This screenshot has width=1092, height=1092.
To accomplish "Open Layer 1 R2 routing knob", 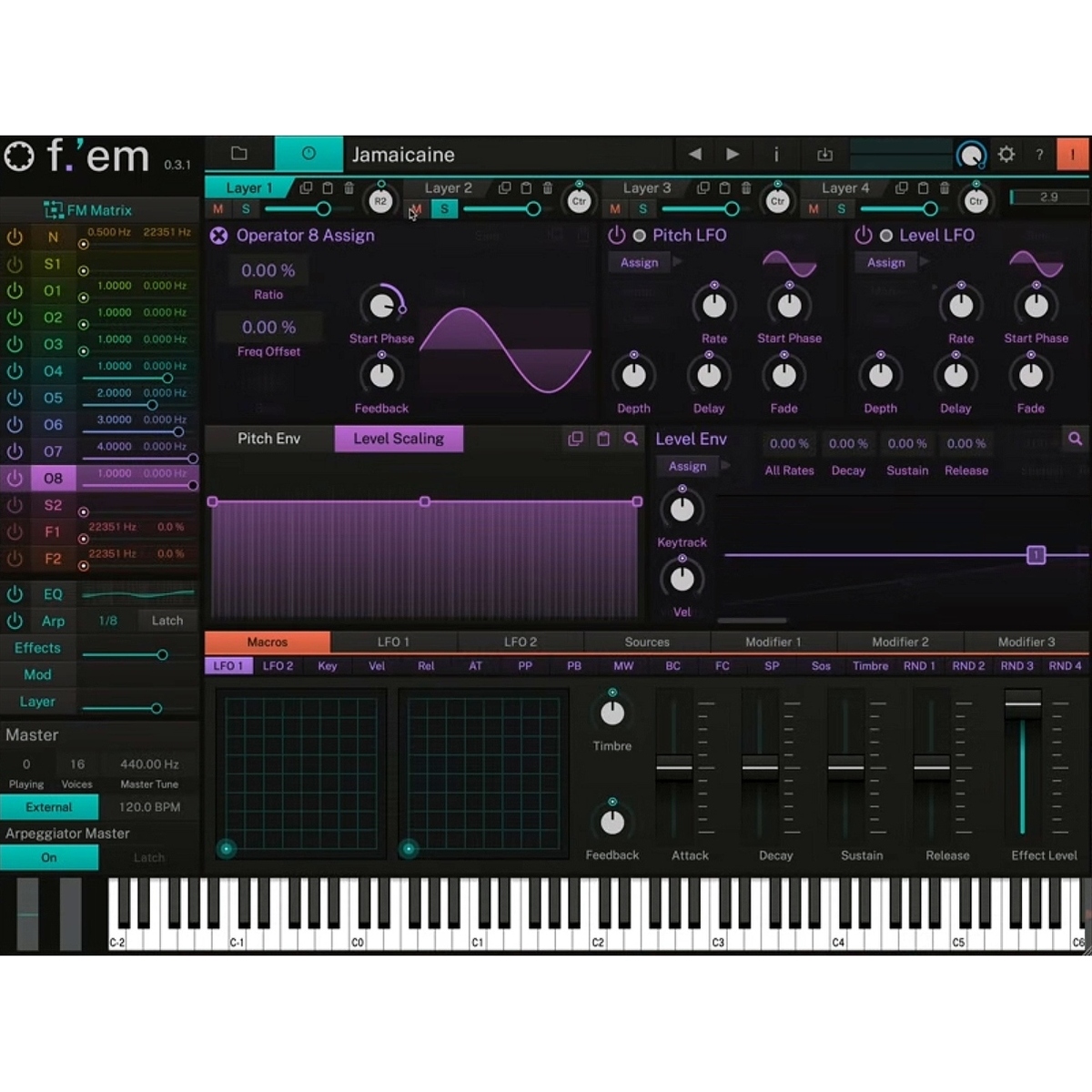I will (380, 201).
